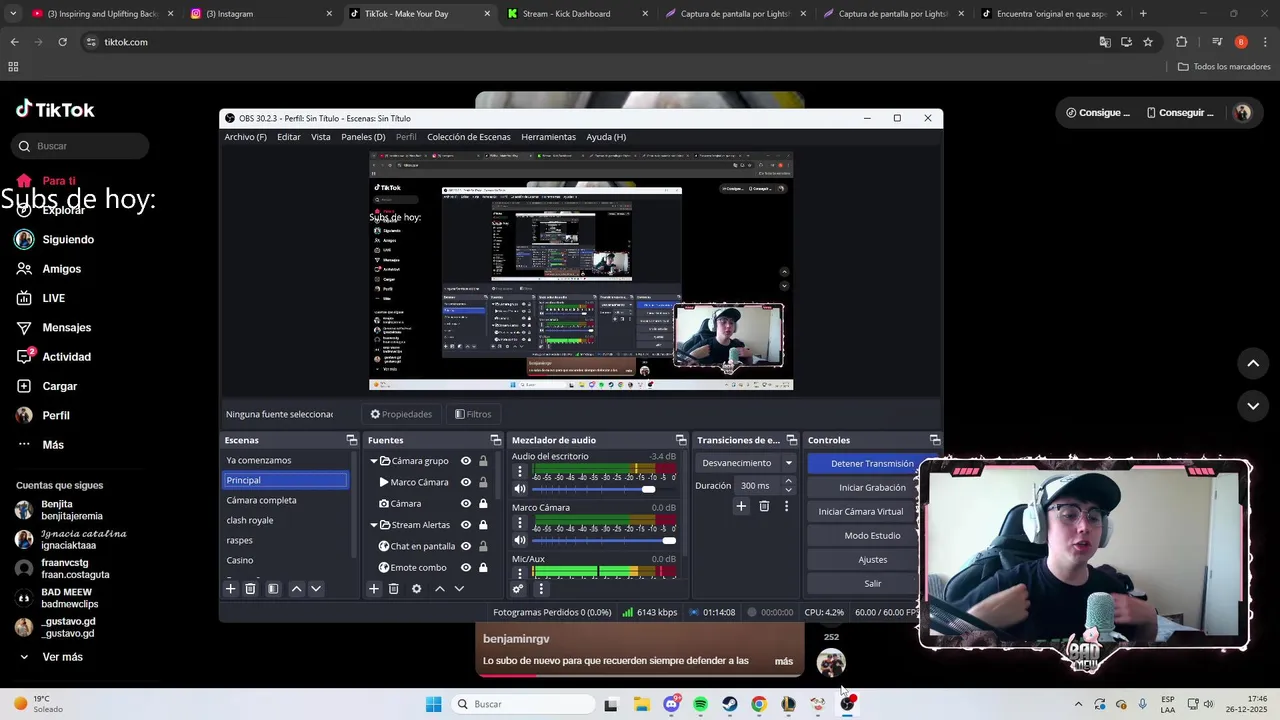Open Editar menu in OBS

pos(289,137)
